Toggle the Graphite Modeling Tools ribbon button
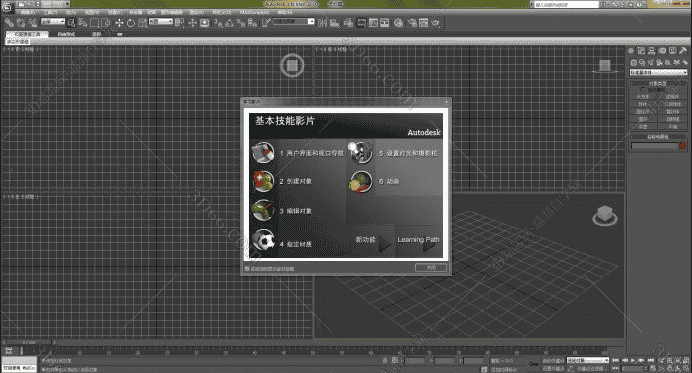692x373 pixels. (361, 23)
